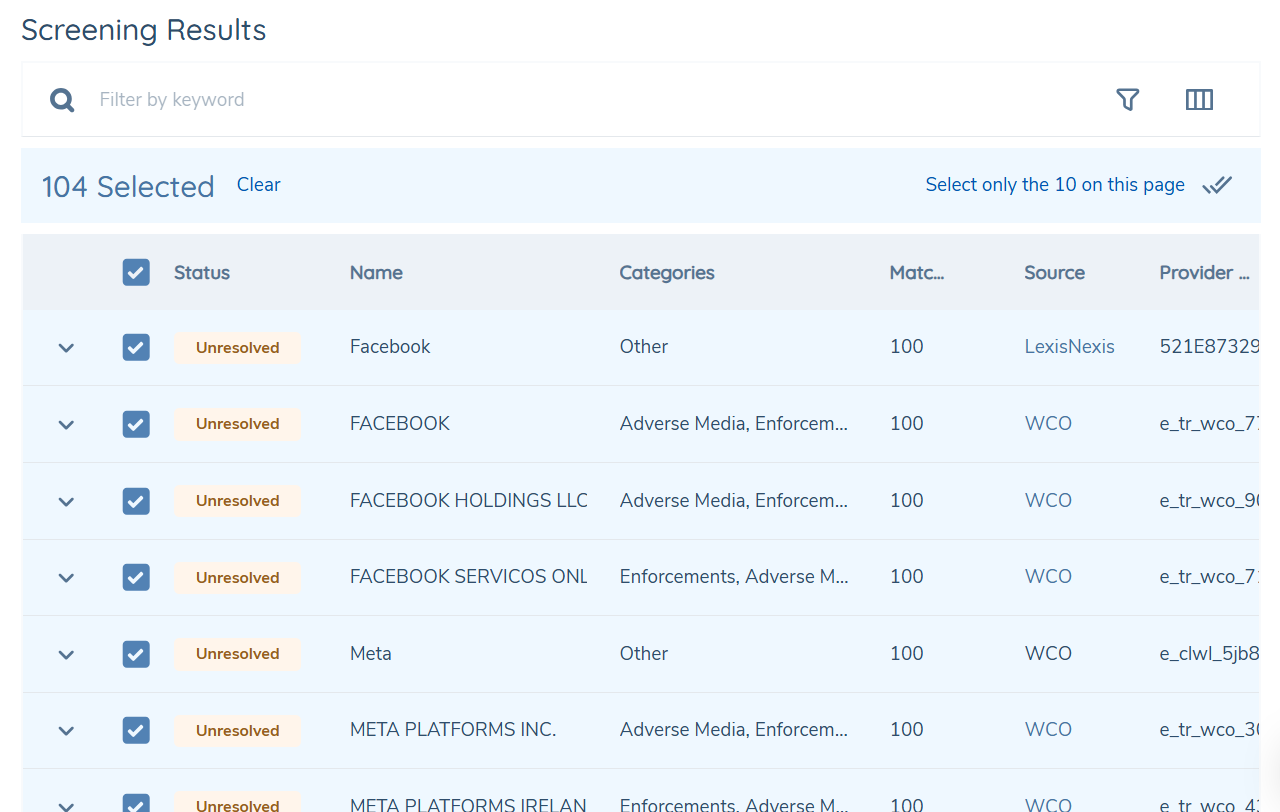The image size is (1280, 812).
Task: Click the Unresolved badge for FACEBOOK HOLDINGS LLC
Action: tap(237, 501)
